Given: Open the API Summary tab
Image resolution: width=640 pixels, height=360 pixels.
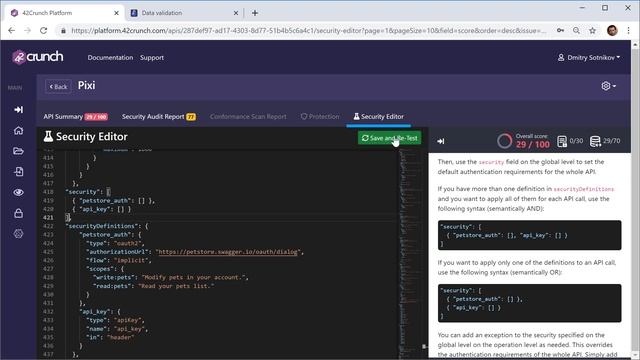Looking at the screenshot, I should pos(76,117).
